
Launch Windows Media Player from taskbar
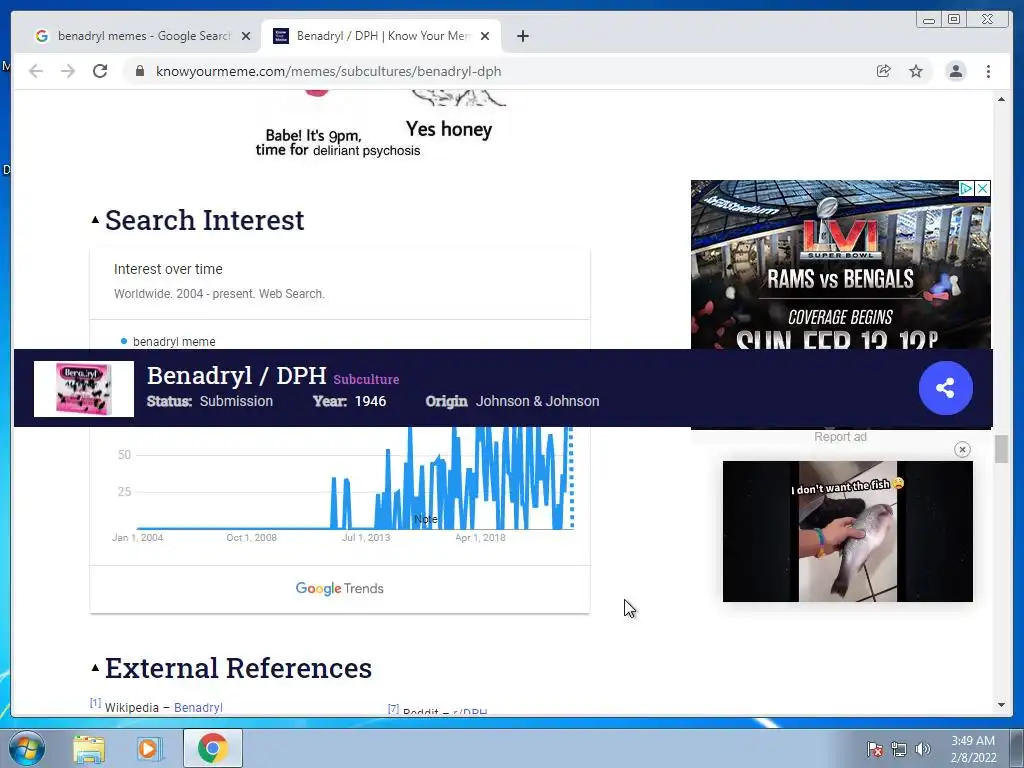pos(148,749)
